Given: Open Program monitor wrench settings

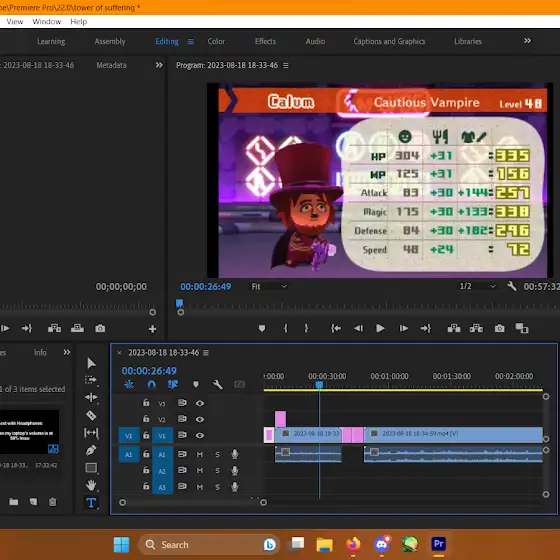Looking at the screenshot, I should (x=512, y=286).
